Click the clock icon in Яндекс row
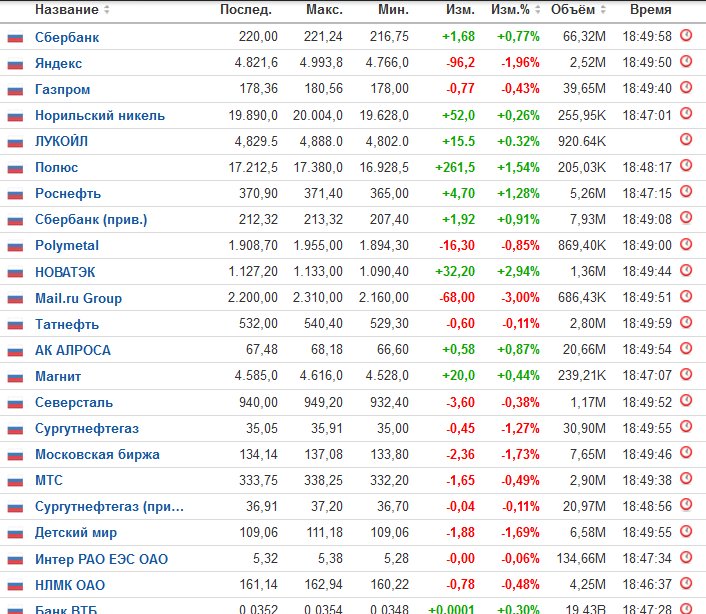706x614 pixels. [x=686, y=61]
